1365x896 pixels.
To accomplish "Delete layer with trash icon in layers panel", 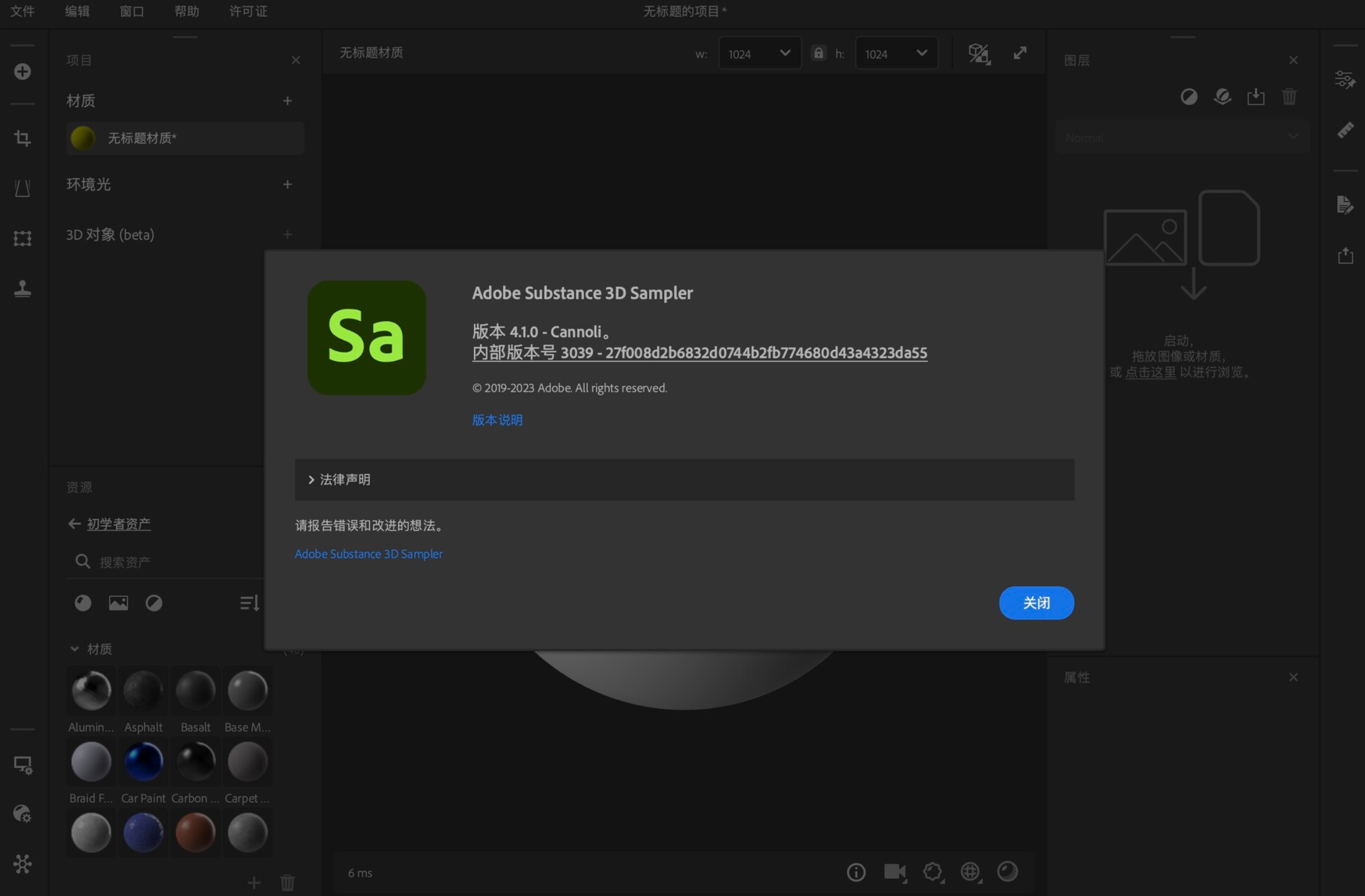I will pos(1289,97).
